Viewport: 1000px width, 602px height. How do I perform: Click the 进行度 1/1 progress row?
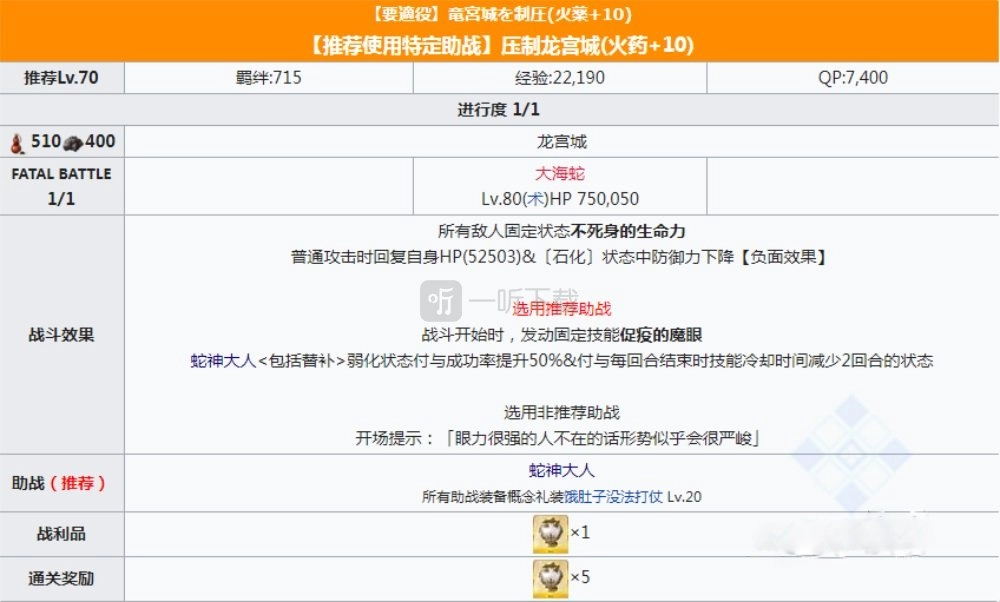(x=500, y=110)
